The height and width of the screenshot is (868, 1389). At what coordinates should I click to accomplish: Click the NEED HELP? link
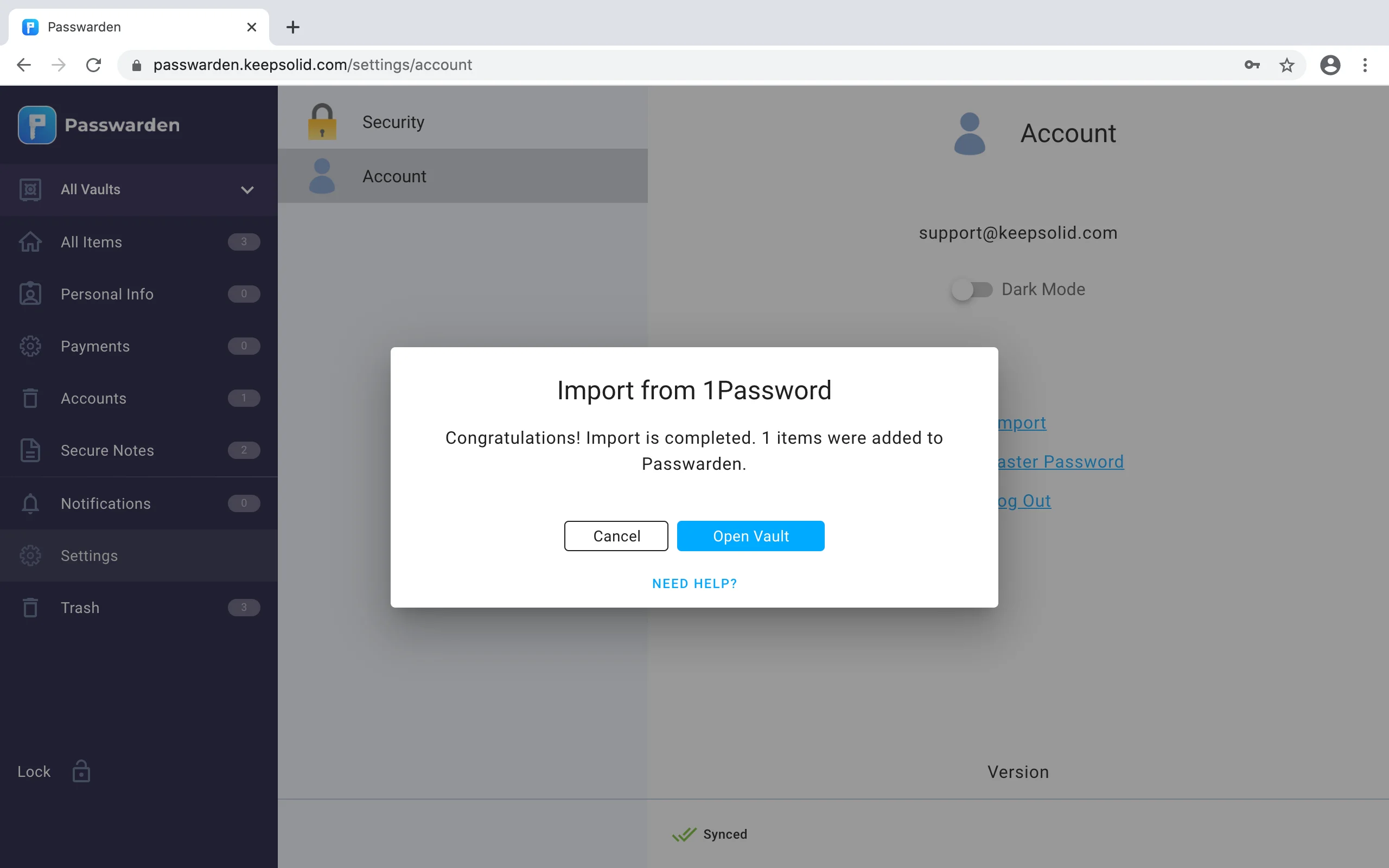pos(694,583)
